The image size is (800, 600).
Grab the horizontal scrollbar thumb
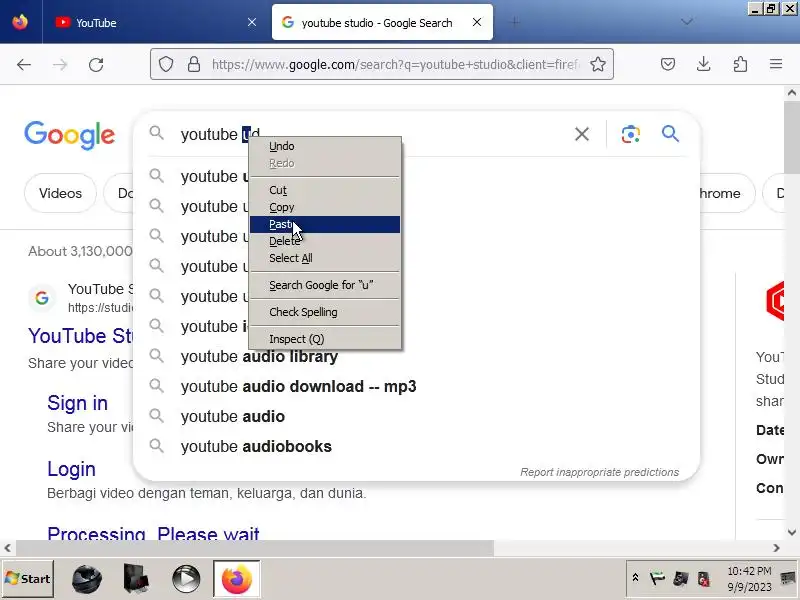point(255,548)
